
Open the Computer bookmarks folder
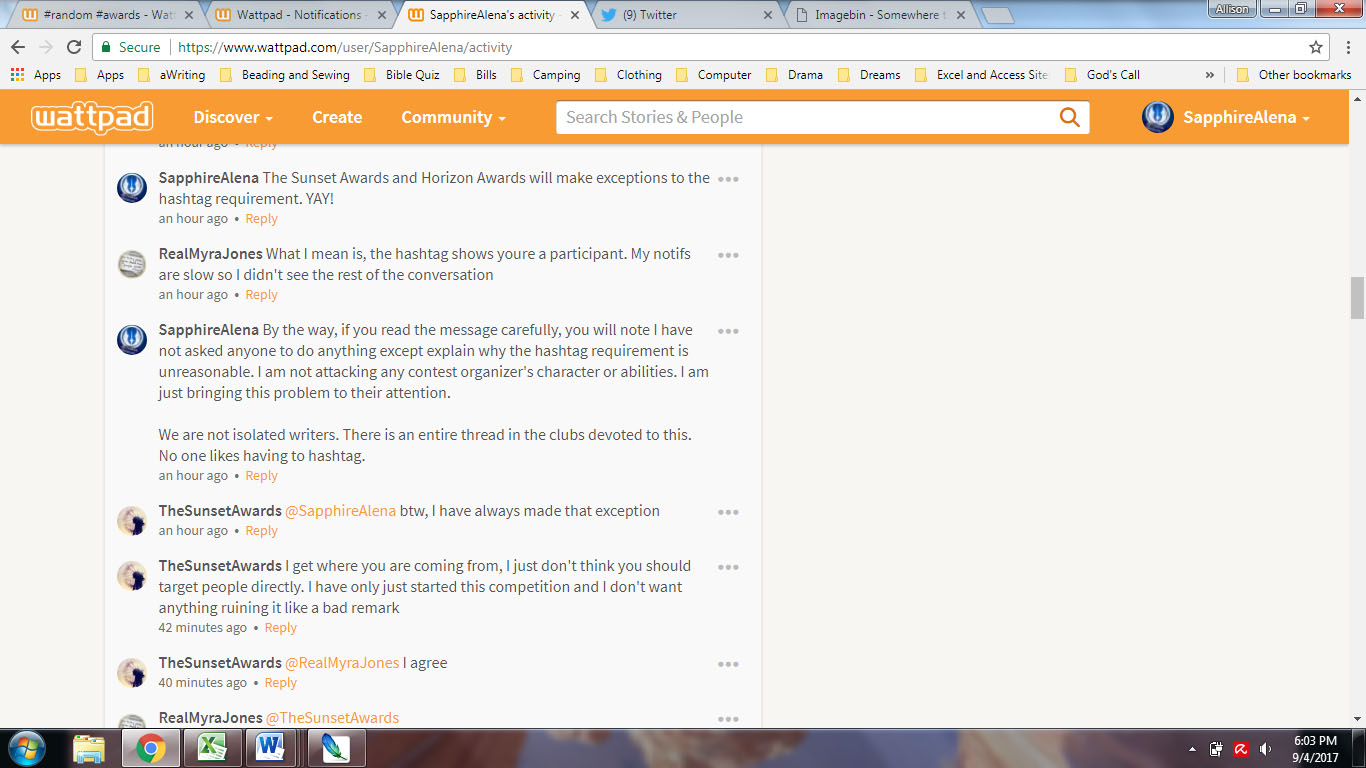coord(714,75)
